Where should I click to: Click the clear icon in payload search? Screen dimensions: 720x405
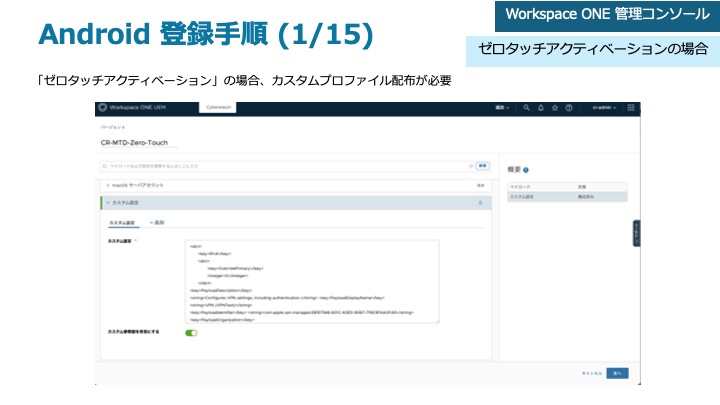(471, 166)
